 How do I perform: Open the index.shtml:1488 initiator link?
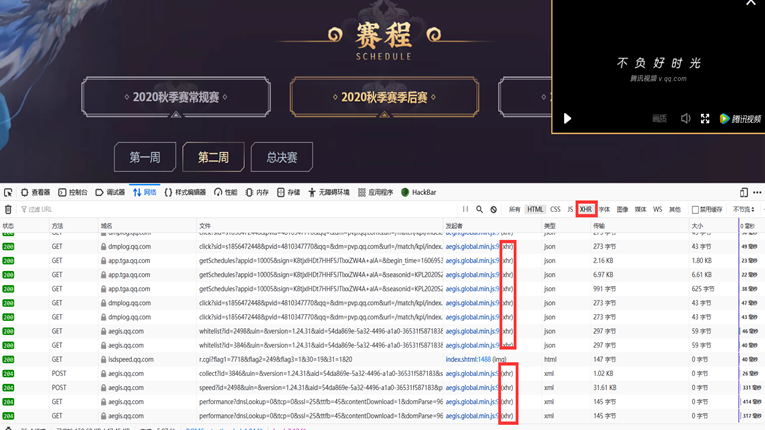point(468,359)
